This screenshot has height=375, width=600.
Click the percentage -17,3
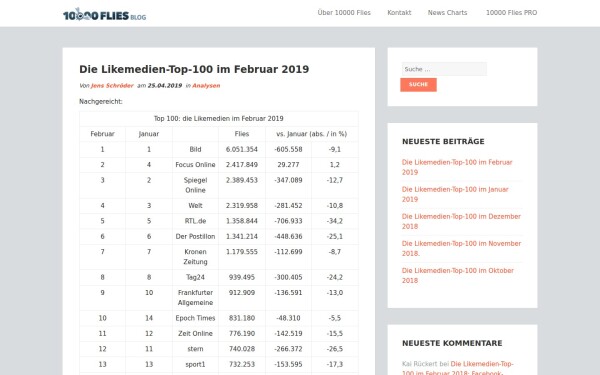point(335,364)
